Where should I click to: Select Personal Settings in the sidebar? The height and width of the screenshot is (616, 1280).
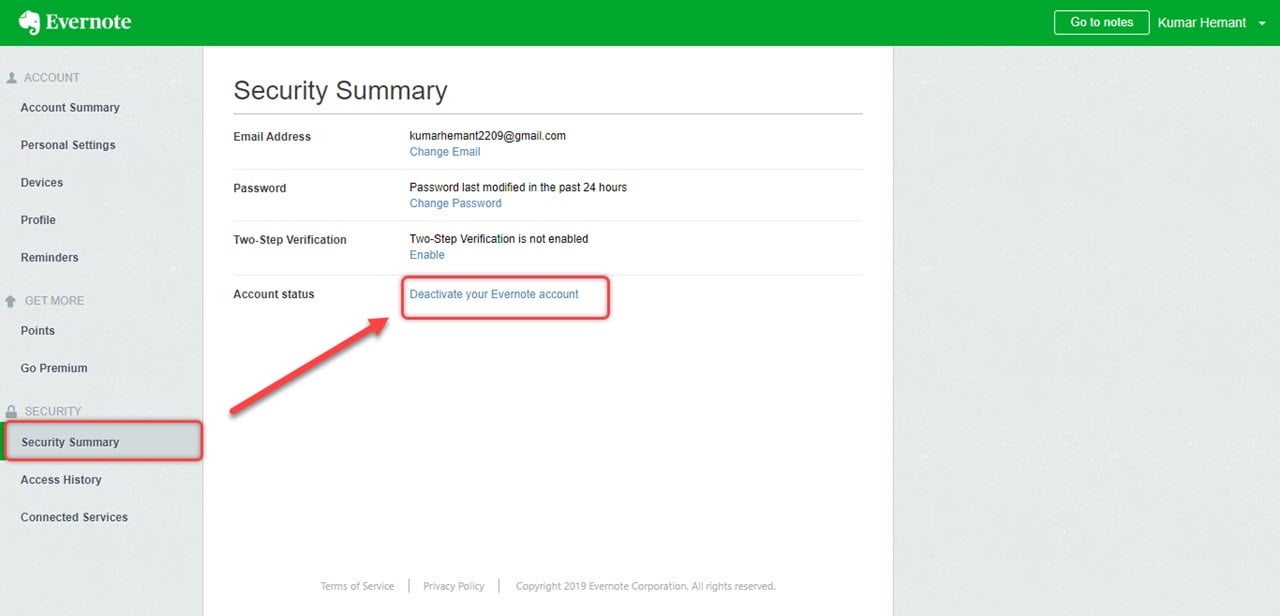tap(68, 145)
